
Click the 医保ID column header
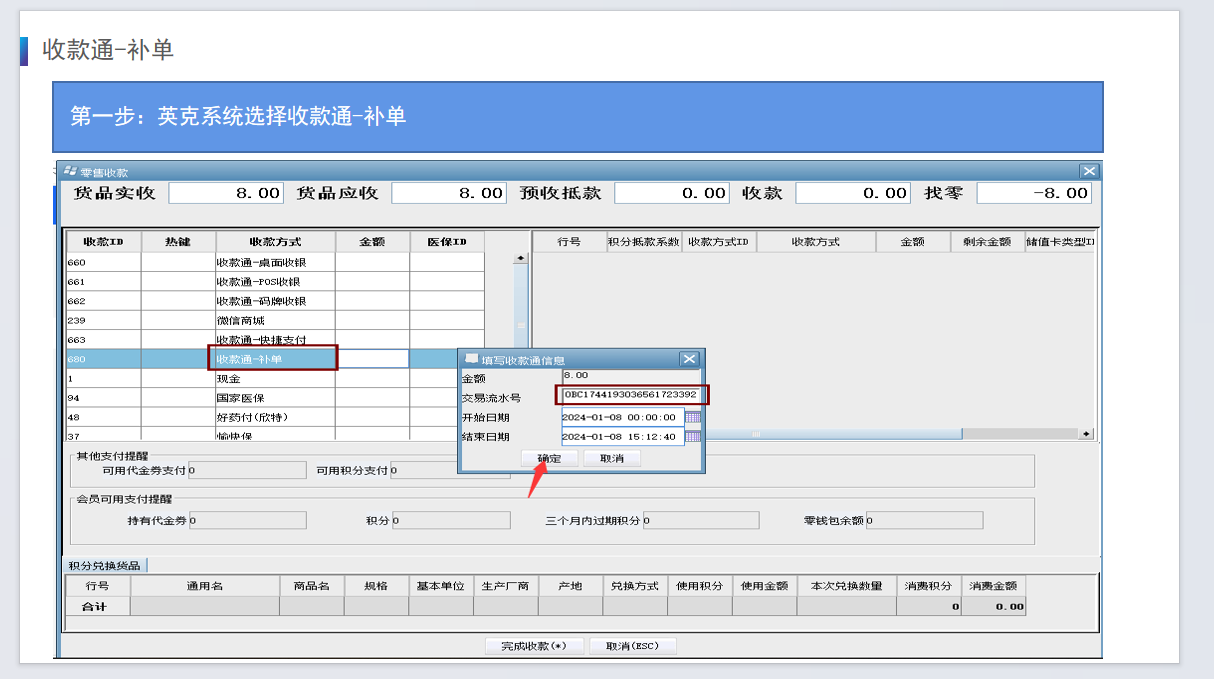[447, 242]
